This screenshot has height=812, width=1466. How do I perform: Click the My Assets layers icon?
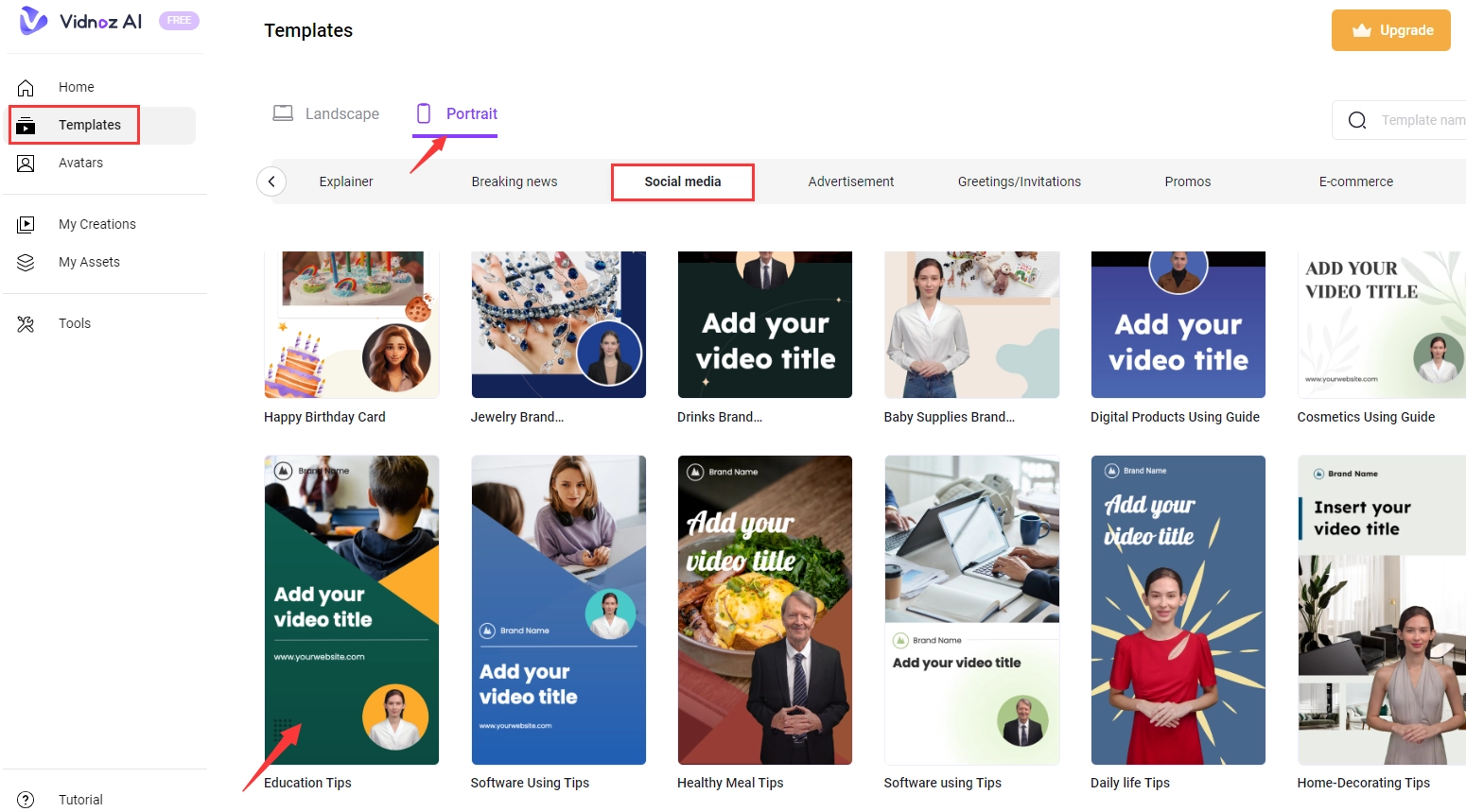click(26, 263)
